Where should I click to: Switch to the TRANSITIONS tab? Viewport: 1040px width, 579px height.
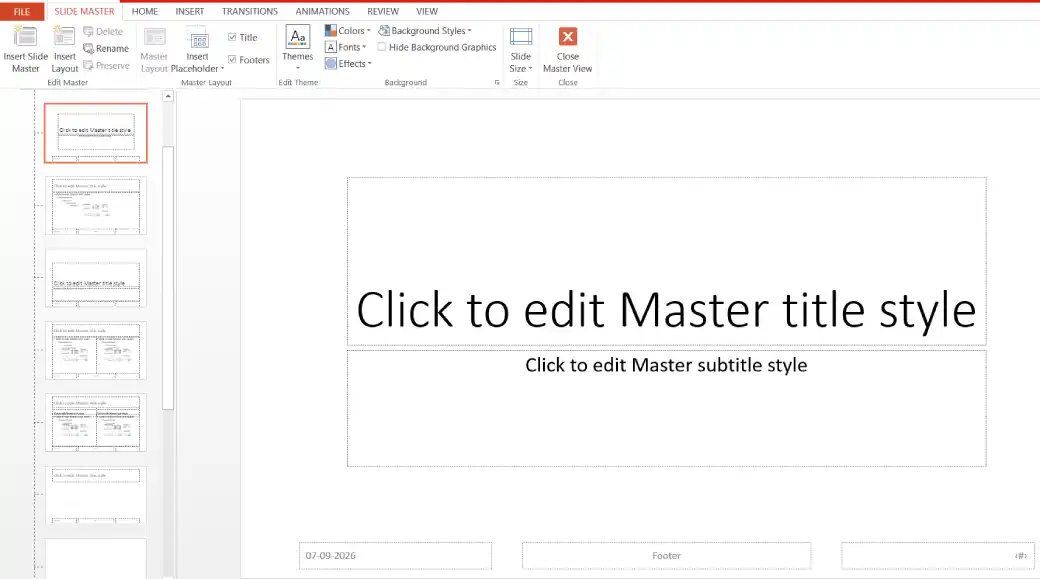(x=249, y=11)
